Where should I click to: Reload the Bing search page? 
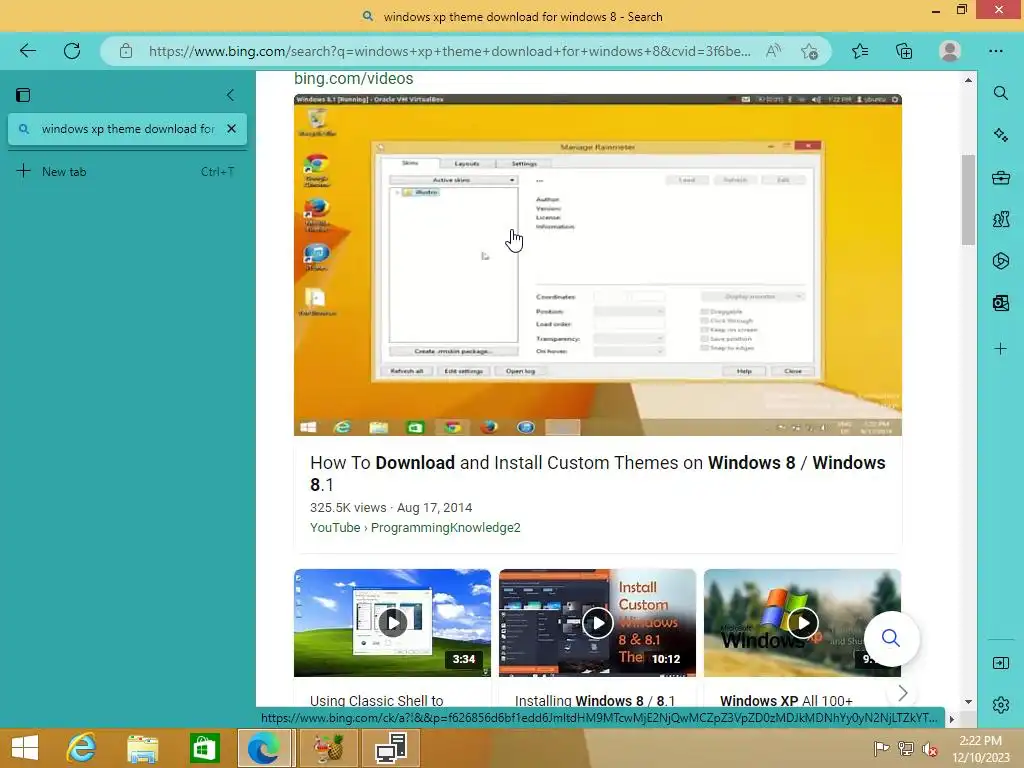(72, 51)
